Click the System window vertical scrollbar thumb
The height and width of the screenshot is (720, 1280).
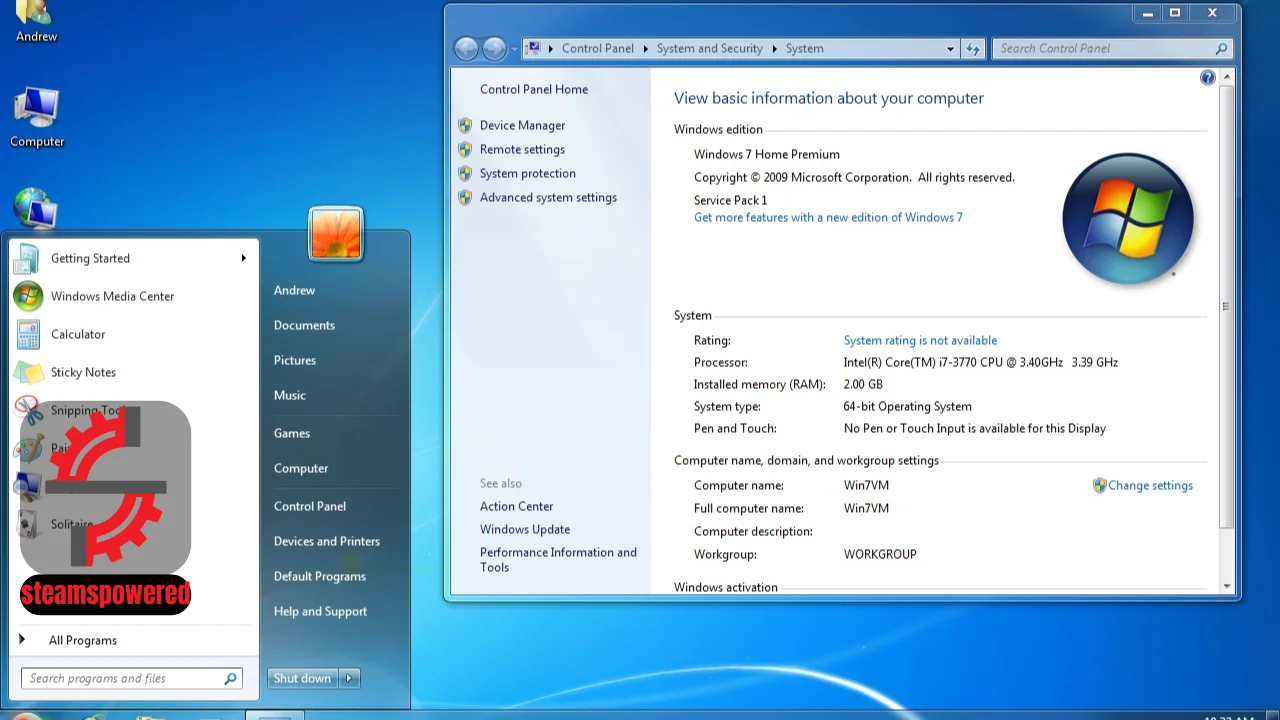click(1226, 307)
